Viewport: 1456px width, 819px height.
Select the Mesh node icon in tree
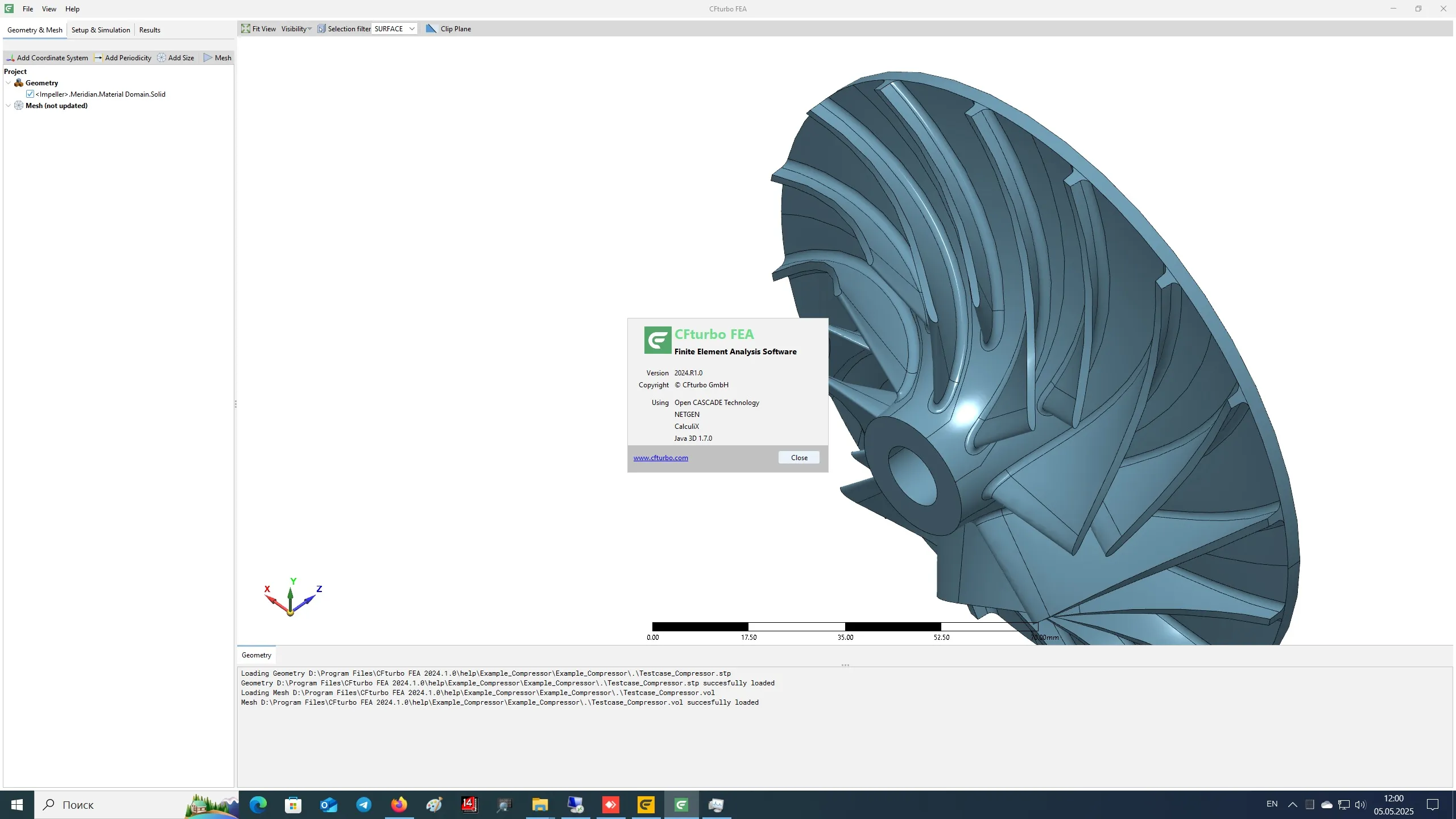coord(19,105)
